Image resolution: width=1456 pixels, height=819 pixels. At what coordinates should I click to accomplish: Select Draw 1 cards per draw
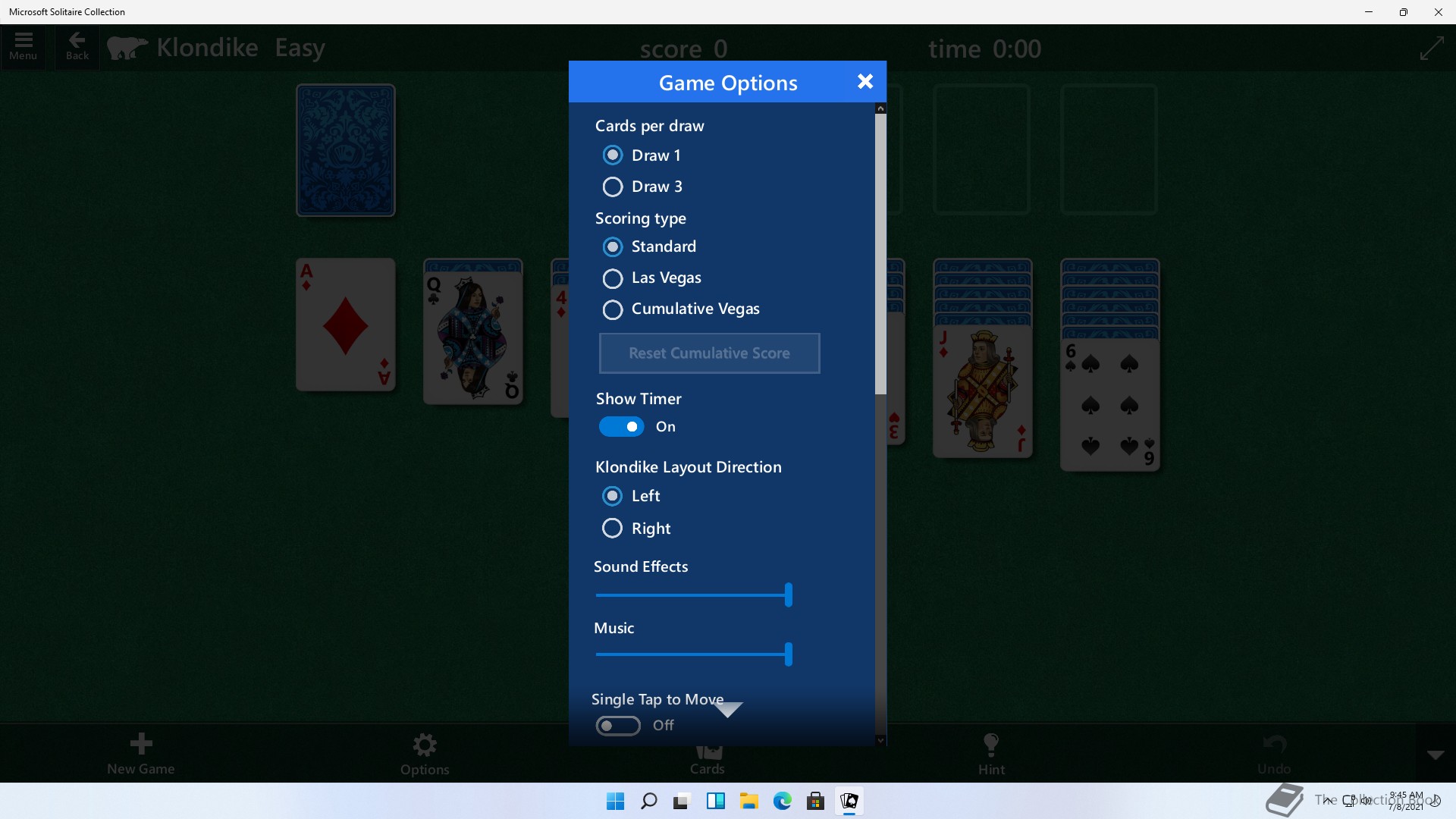[x=642, y=155]
